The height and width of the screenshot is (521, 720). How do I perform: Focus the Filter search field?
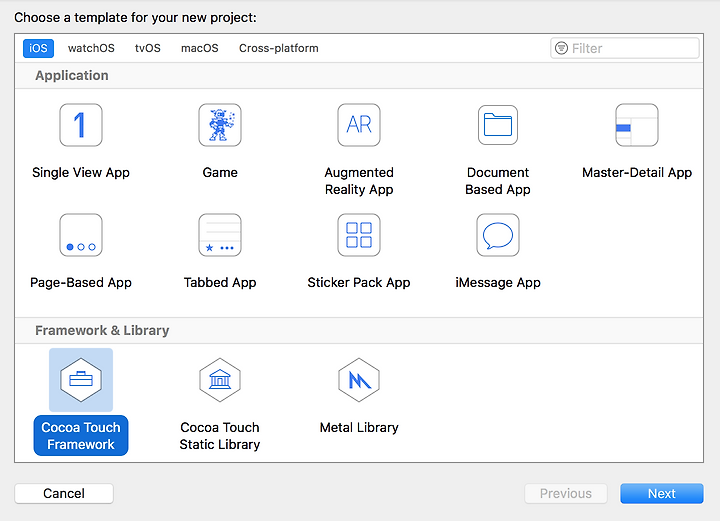point(624,48)
